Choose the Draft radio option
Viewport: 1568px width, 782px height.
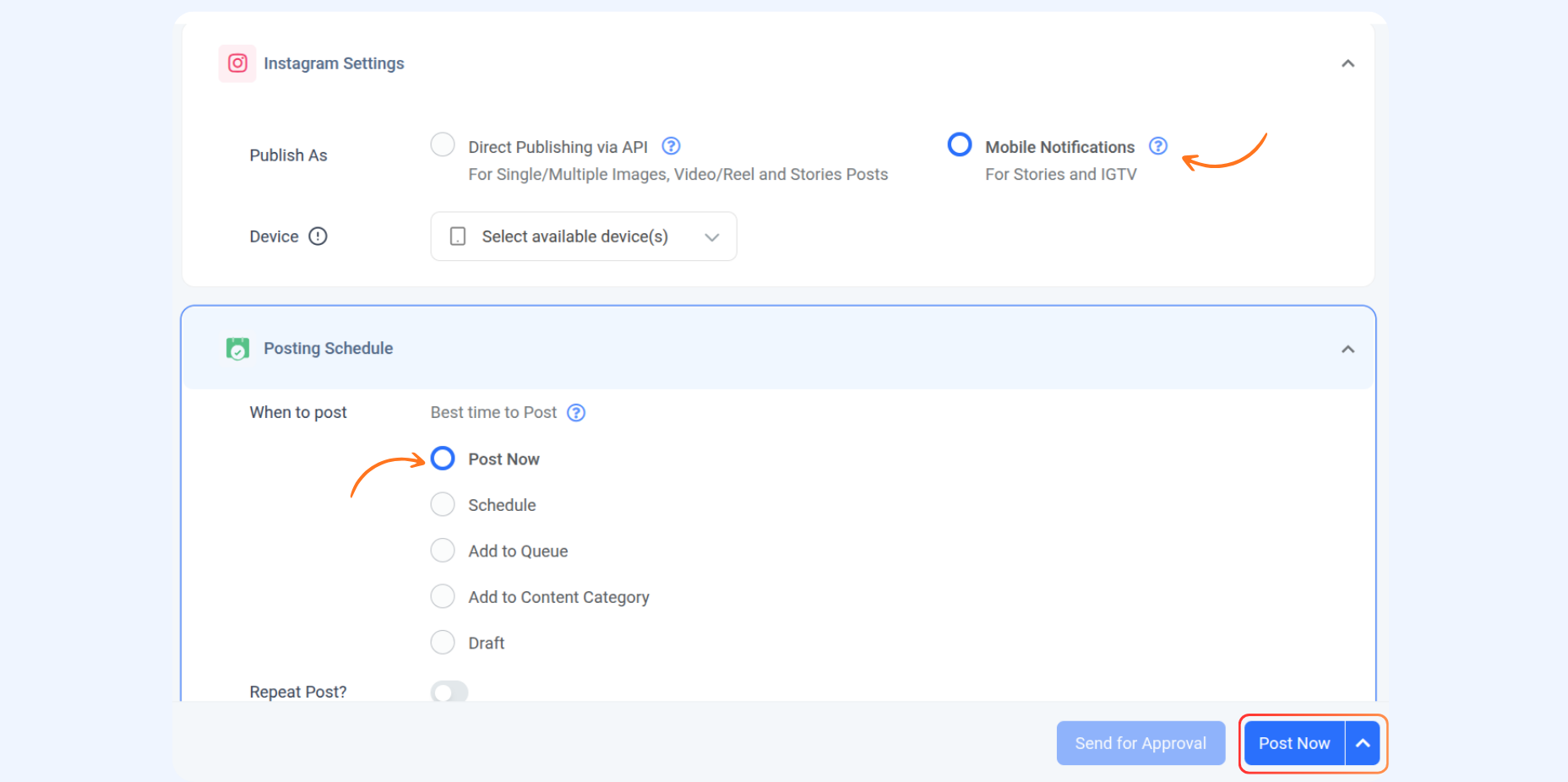443,643
